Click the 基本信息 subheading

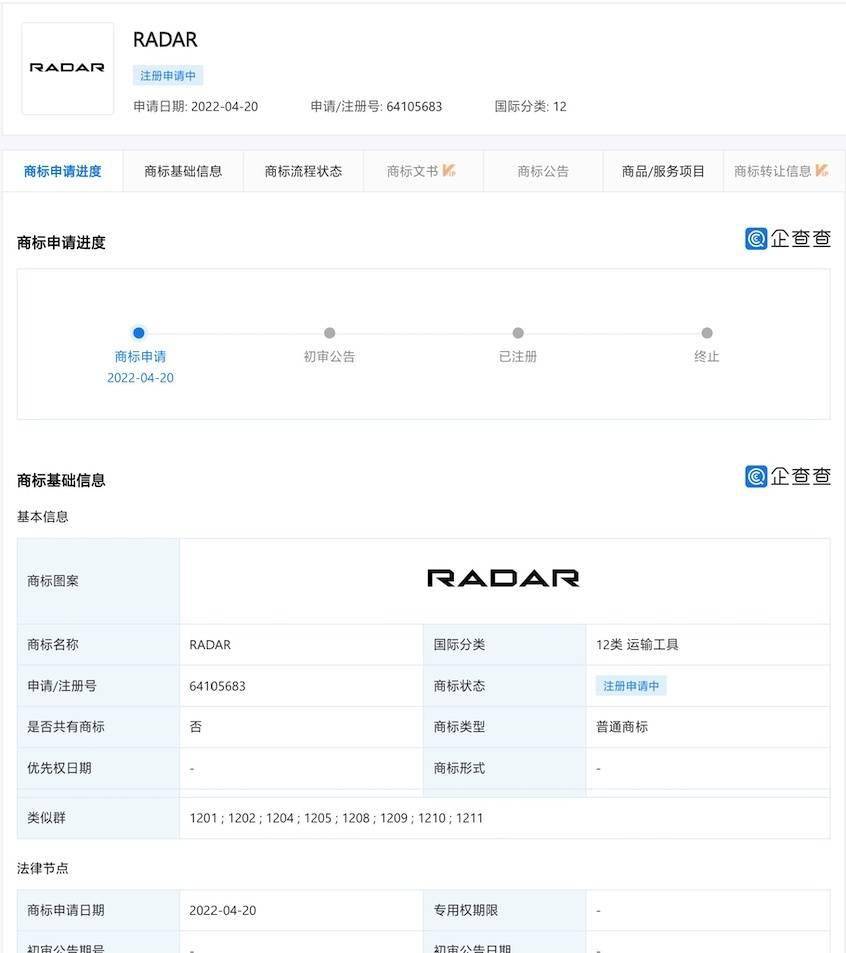pos(43,517)
